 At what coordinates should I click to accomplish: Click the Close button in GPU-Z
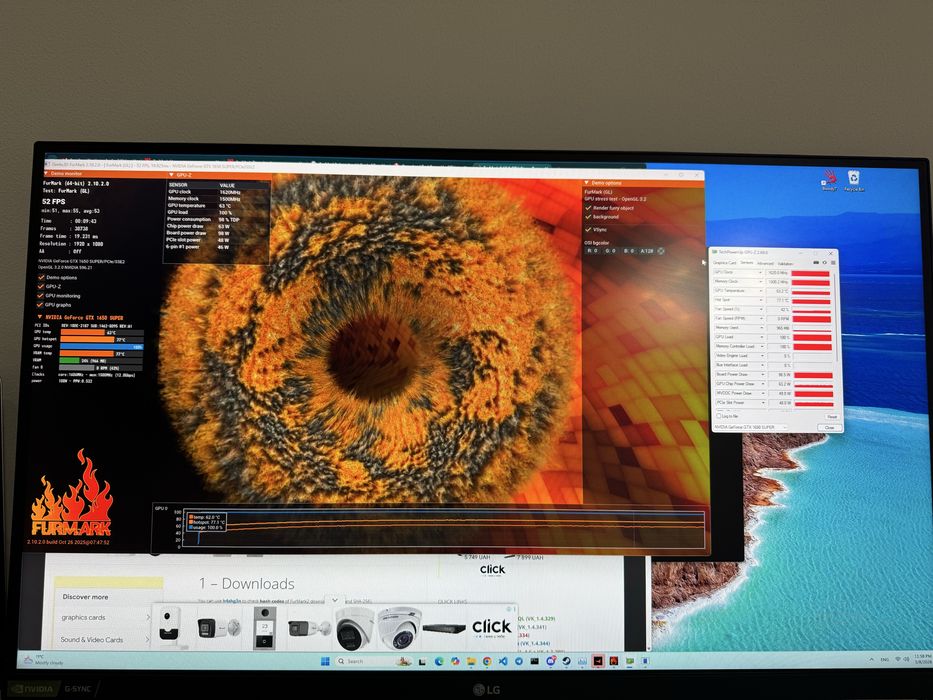tap(829, 427)
